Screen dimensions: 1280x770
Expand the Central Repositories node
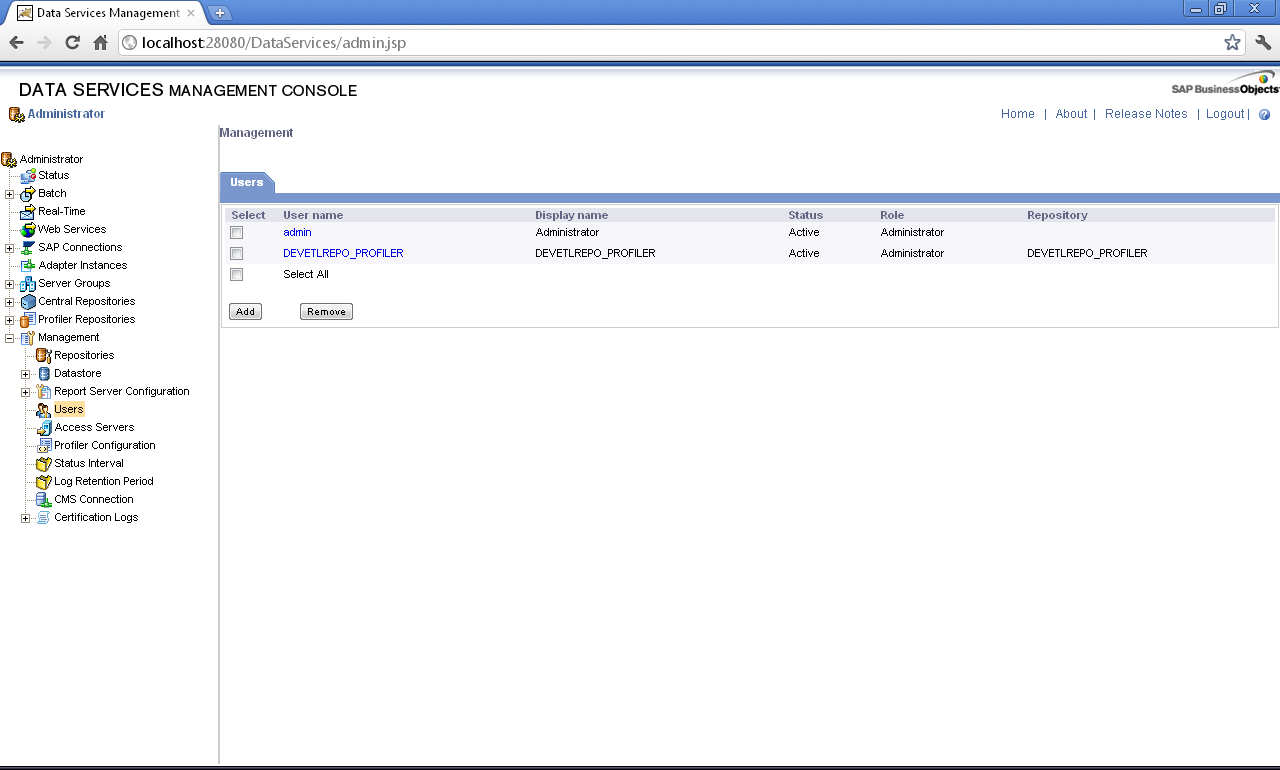pyautogui.click(x=9, y=302)
